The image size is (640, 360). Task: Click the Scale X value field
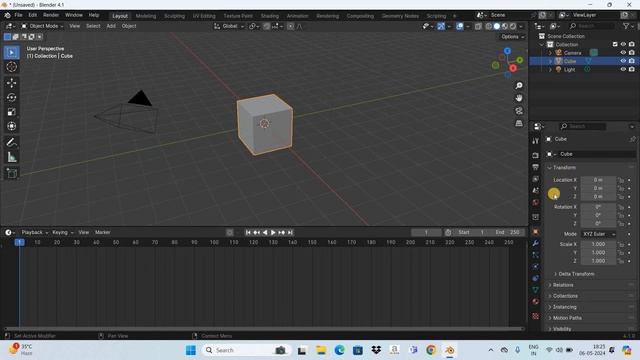click(x=598, y=244)
